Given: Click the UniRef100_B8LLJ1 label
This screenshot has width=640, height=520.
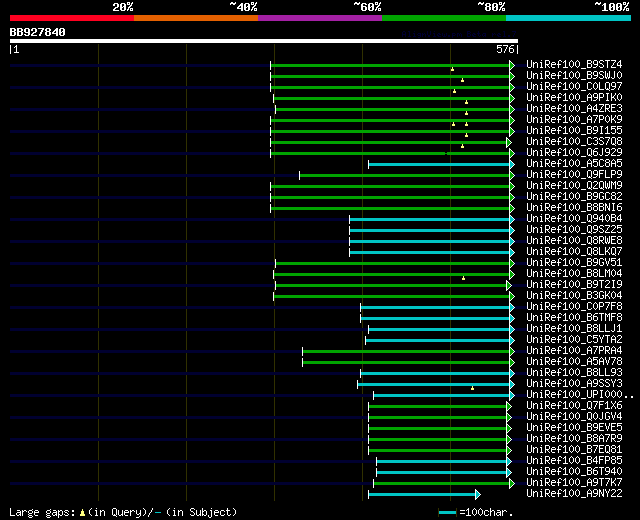Looking at the screenshot, I should [574, 329].
